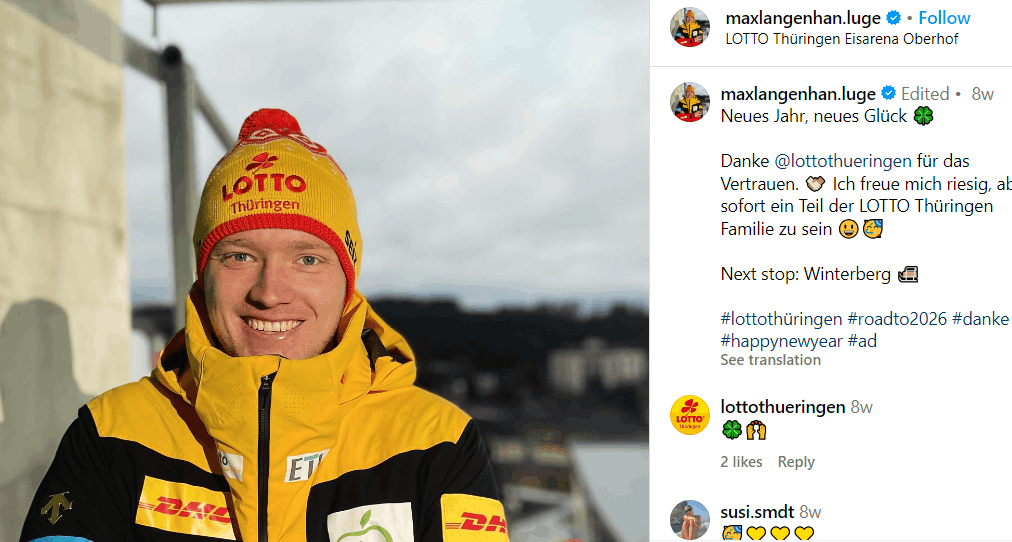Open the #danke hashtag
1012x542 pixels.
click(x=980, y=319)
